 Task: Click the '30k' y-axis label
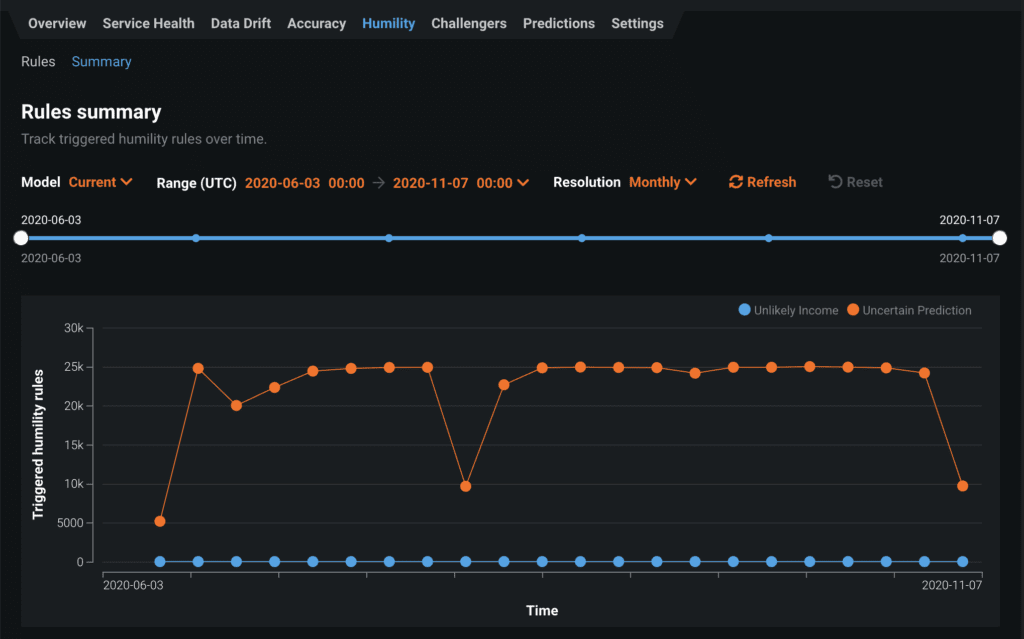73,328
